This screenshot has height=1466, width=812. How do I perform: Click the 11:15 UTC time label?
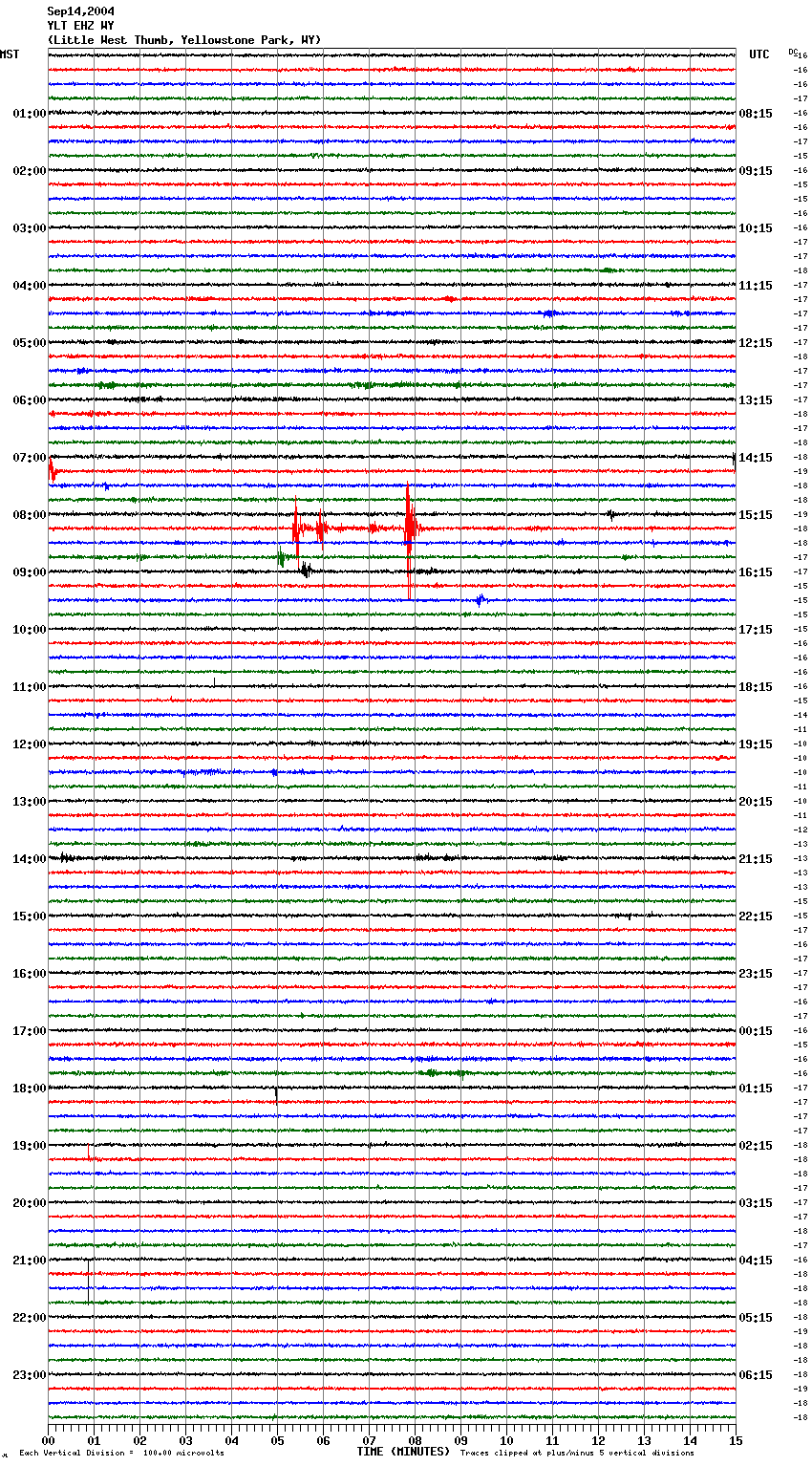pyautogui.click(x=756, y=286)
